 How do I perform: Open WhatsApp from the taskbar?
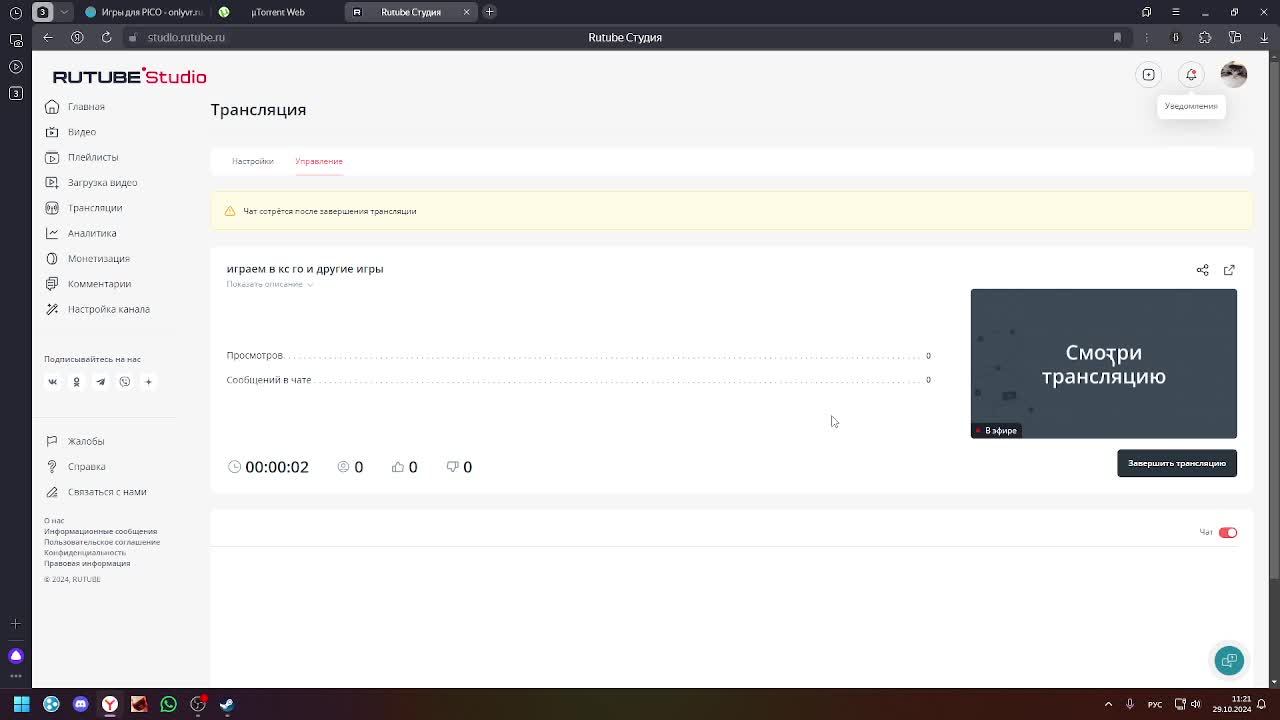coord(168,704)
